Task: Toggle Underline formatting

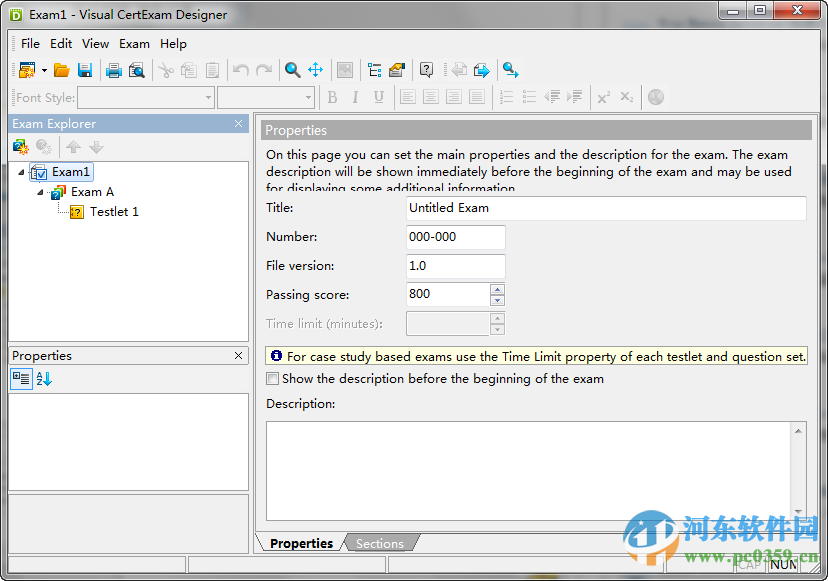Action: click(379, 97)
